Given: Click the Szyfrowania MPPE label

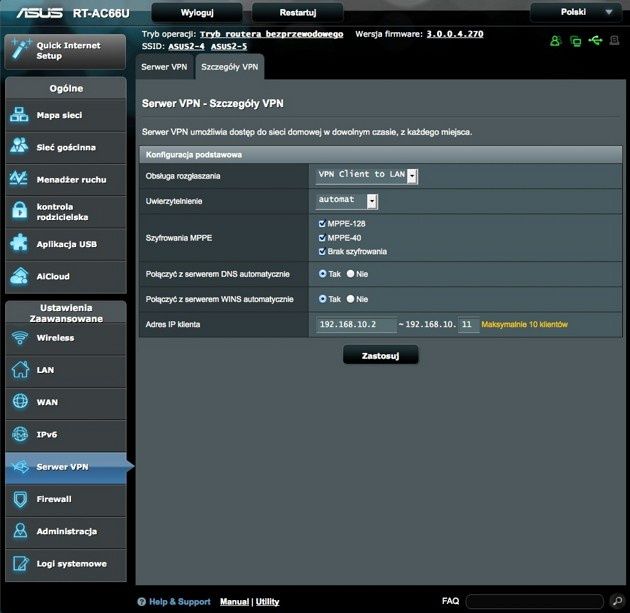Looking at the screenshot, I should coord(179,238).
